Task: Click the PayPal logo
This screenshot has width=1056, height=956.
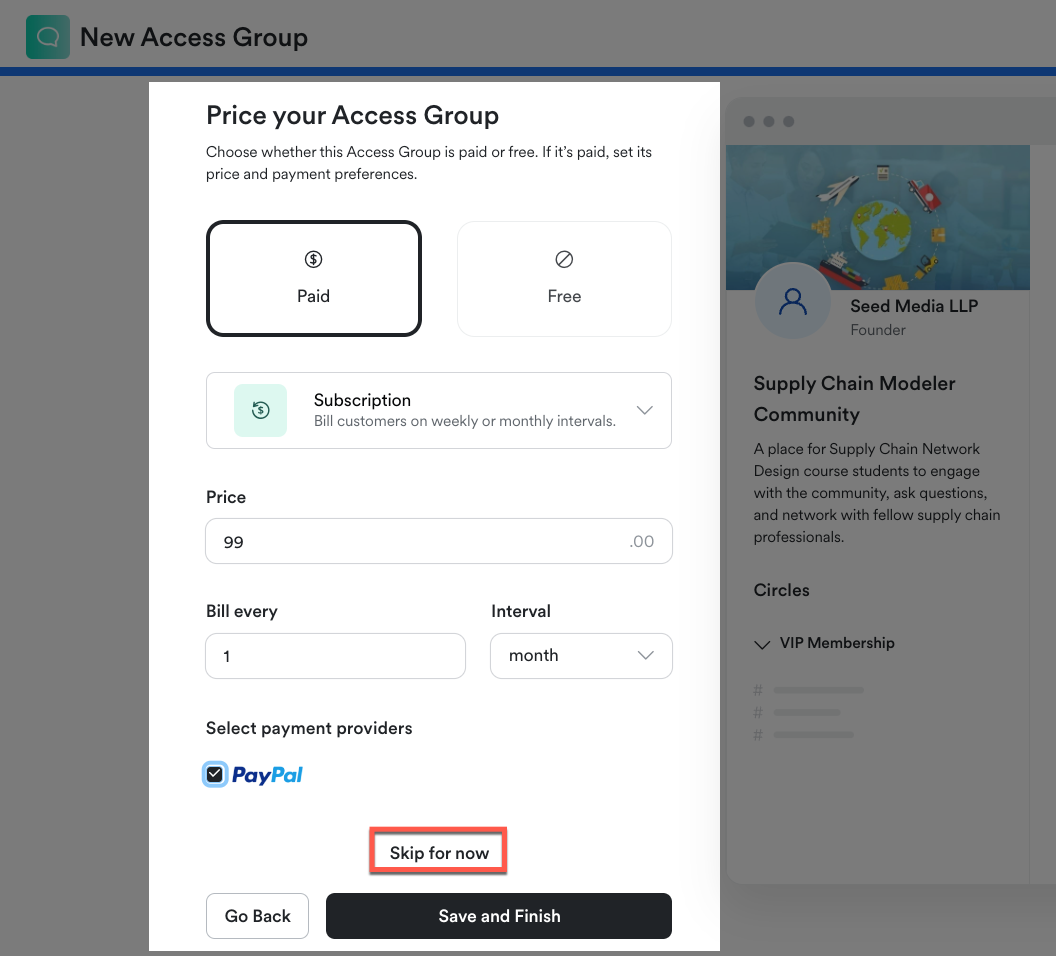Action: [267, 775]
